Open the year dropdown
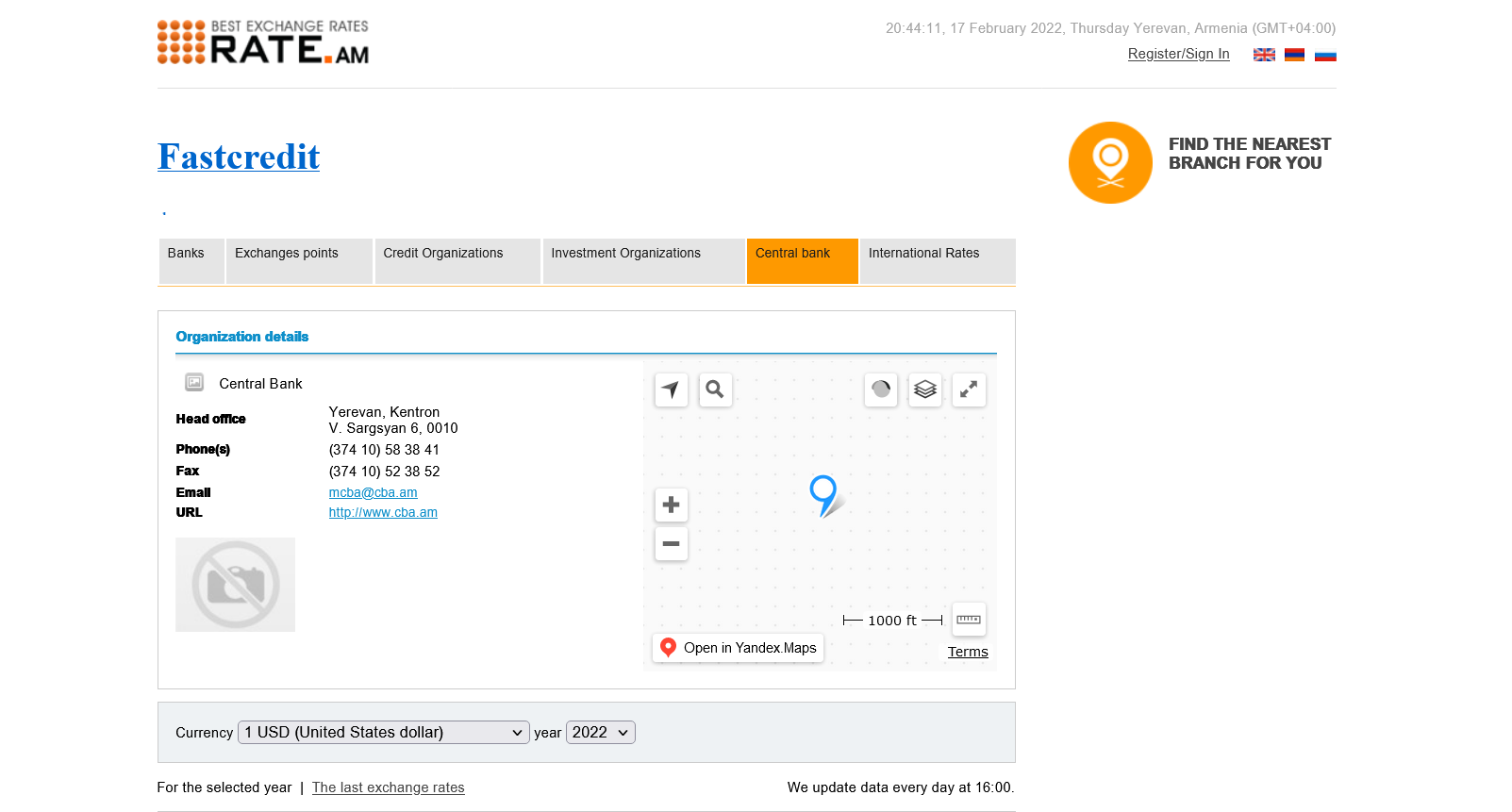Viewport: 1512px width, 812px height. tap(600, 733)
